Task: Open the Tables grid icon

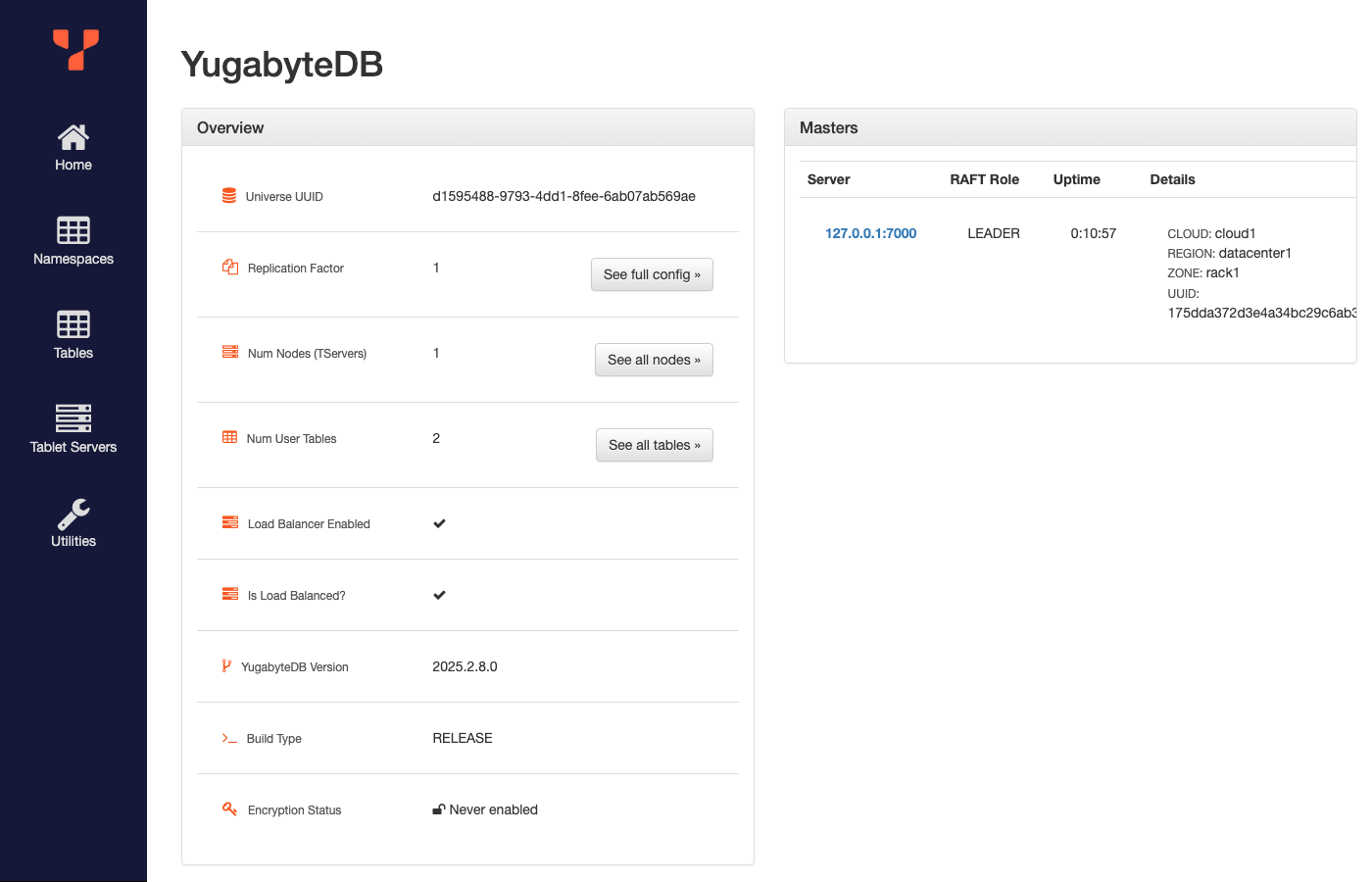Action: click(x=73, y=324)
